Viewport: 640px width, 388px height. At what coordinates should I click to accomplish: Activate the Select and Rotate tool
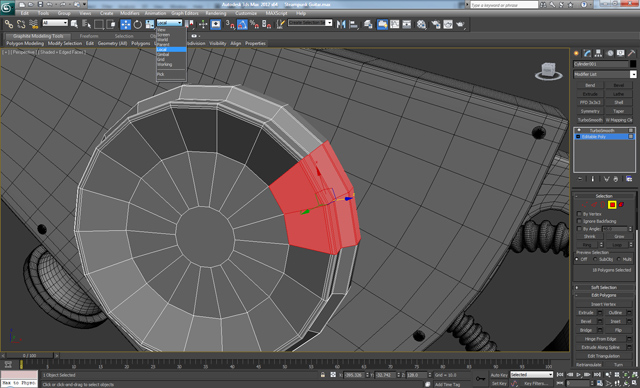[x=138, y=24]
